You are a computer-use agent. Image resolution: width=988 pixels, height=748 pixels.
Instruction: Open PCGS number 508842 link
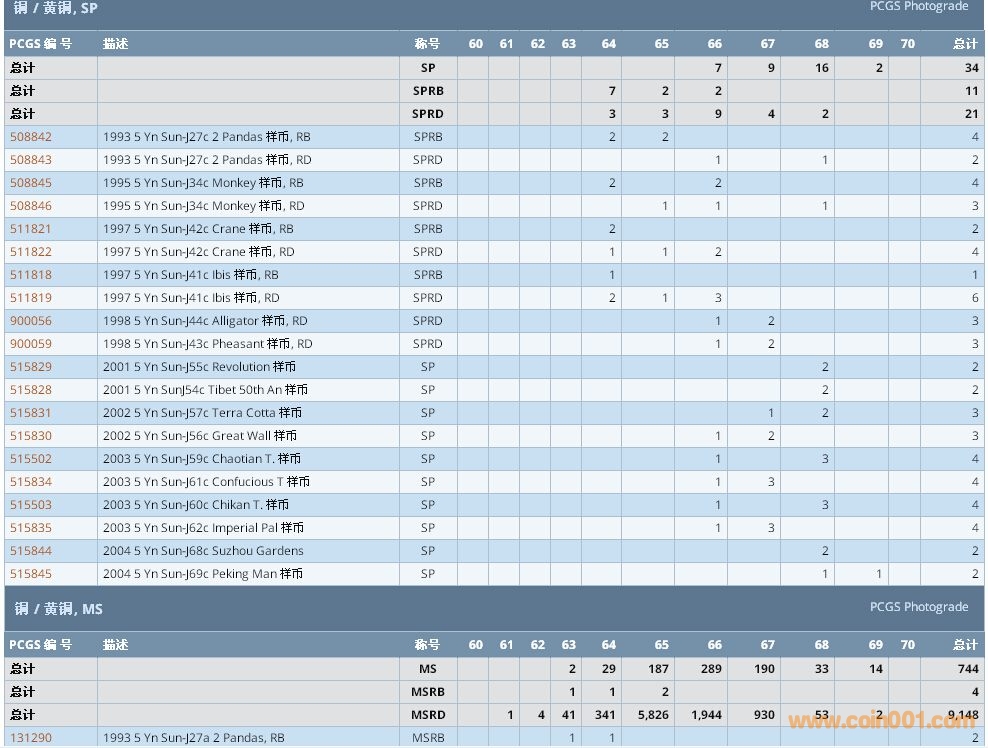[x=31, y=137]
